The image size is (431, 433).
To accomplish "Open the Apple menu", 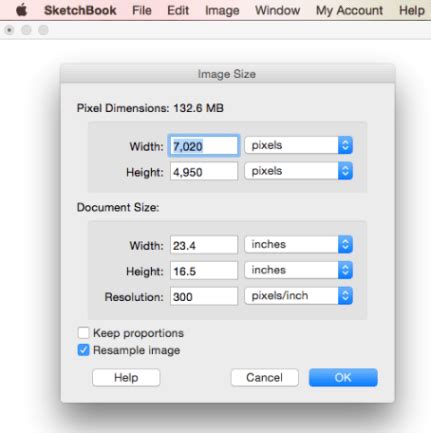I will (x=22, y=10).
